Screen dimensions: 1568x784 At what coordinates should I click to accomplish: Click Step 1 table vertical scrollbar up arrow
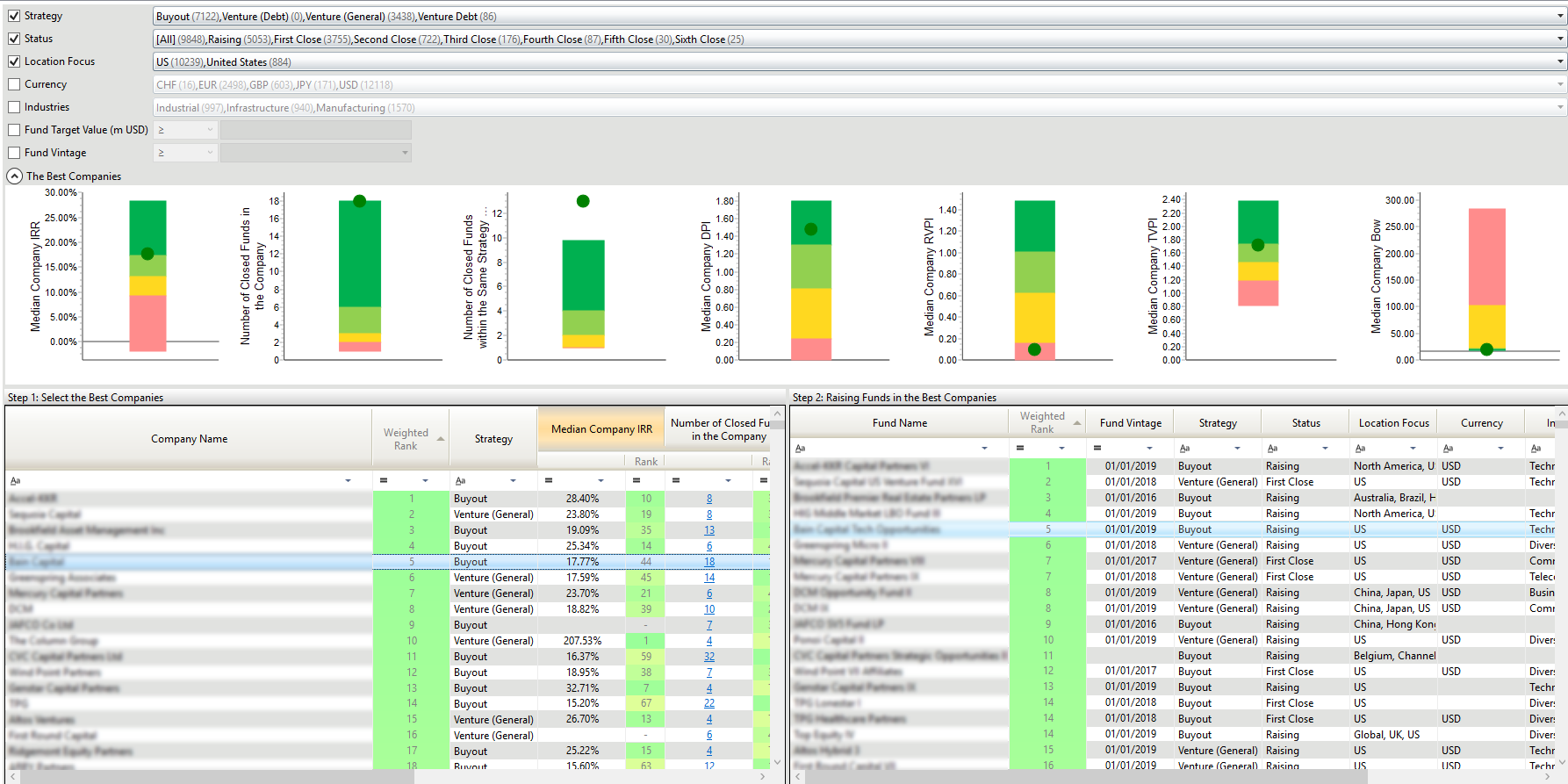pyautogui.click(x=777, y=414)
